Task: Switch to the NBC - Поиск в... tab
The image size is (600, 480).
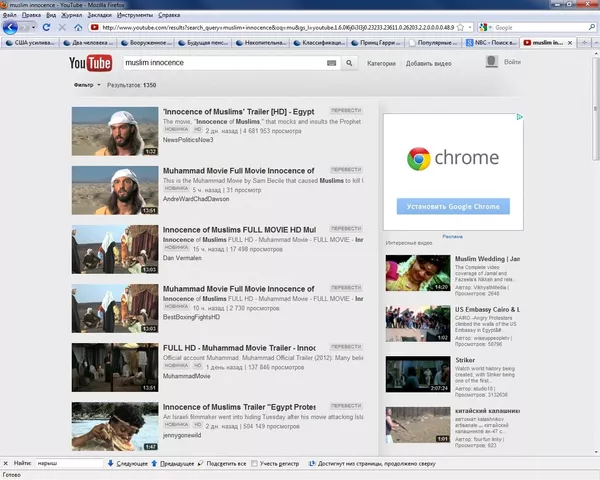Action: [491, 42]
